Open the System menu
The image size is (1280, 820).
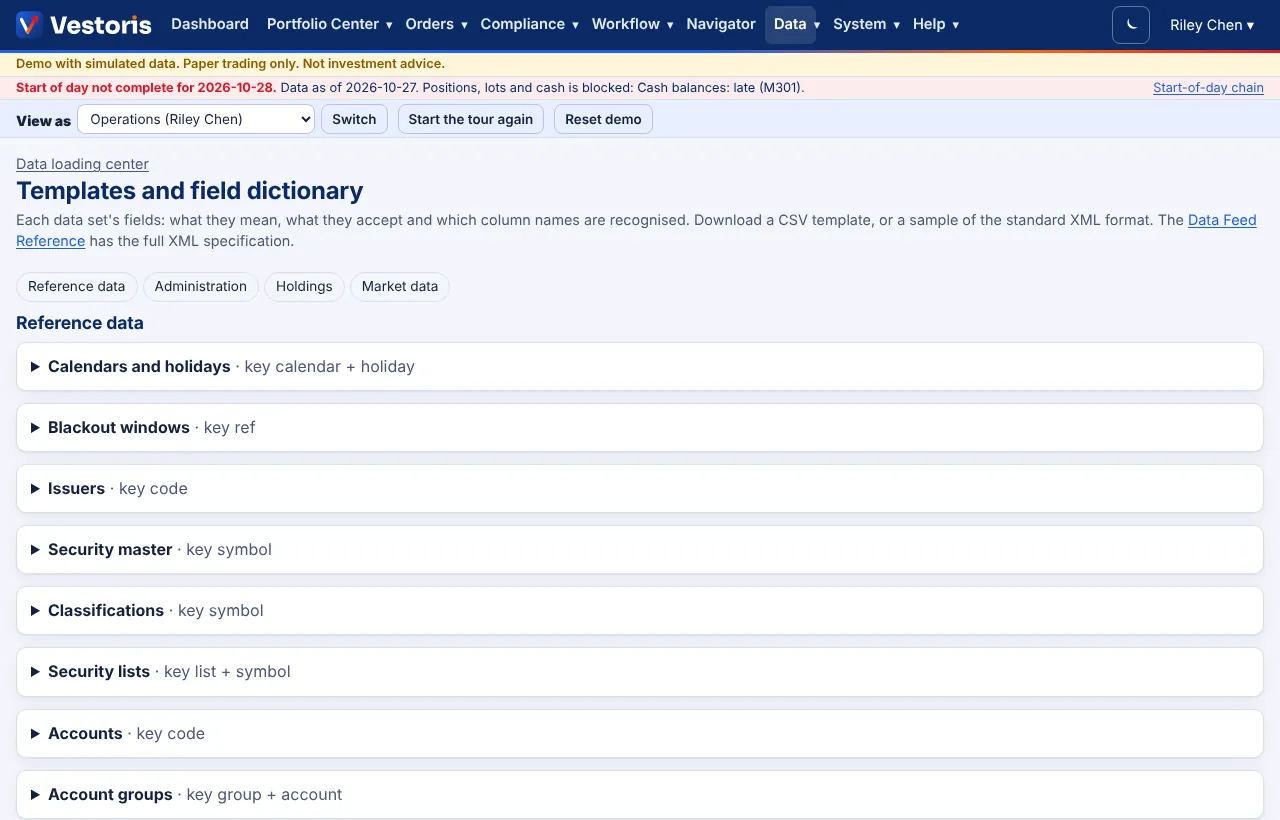pyautogui.click(x=866, y=24)
